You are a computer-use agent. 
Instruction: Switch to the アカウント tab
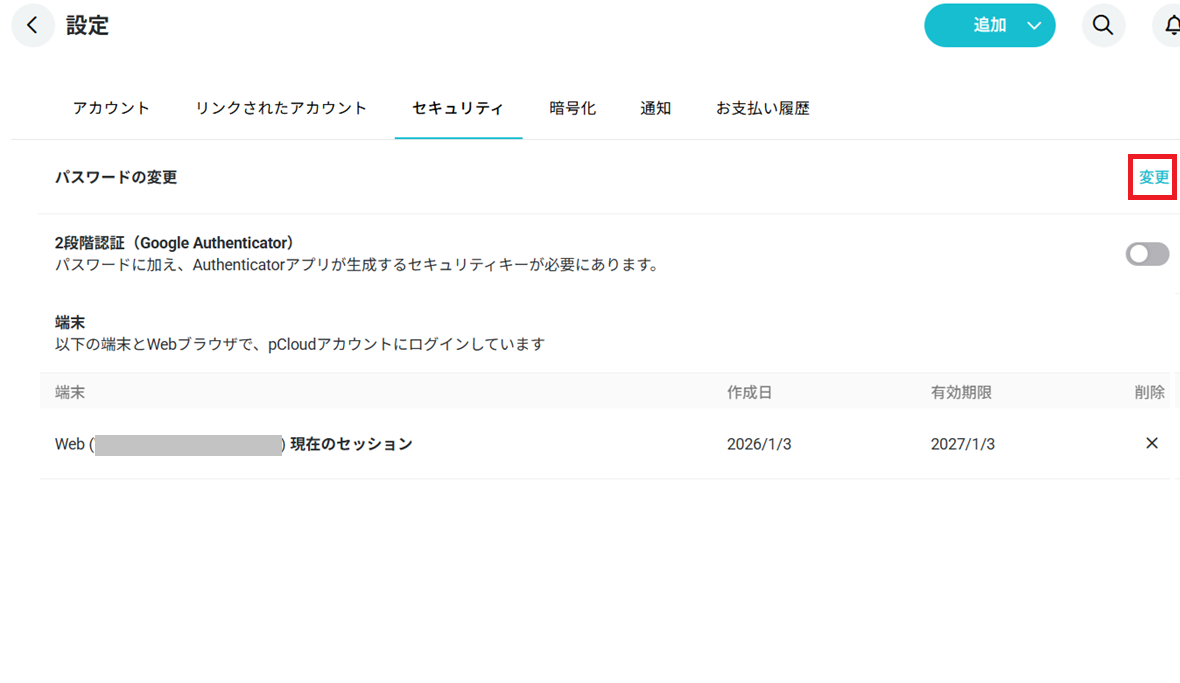click(x=111, y=108)
